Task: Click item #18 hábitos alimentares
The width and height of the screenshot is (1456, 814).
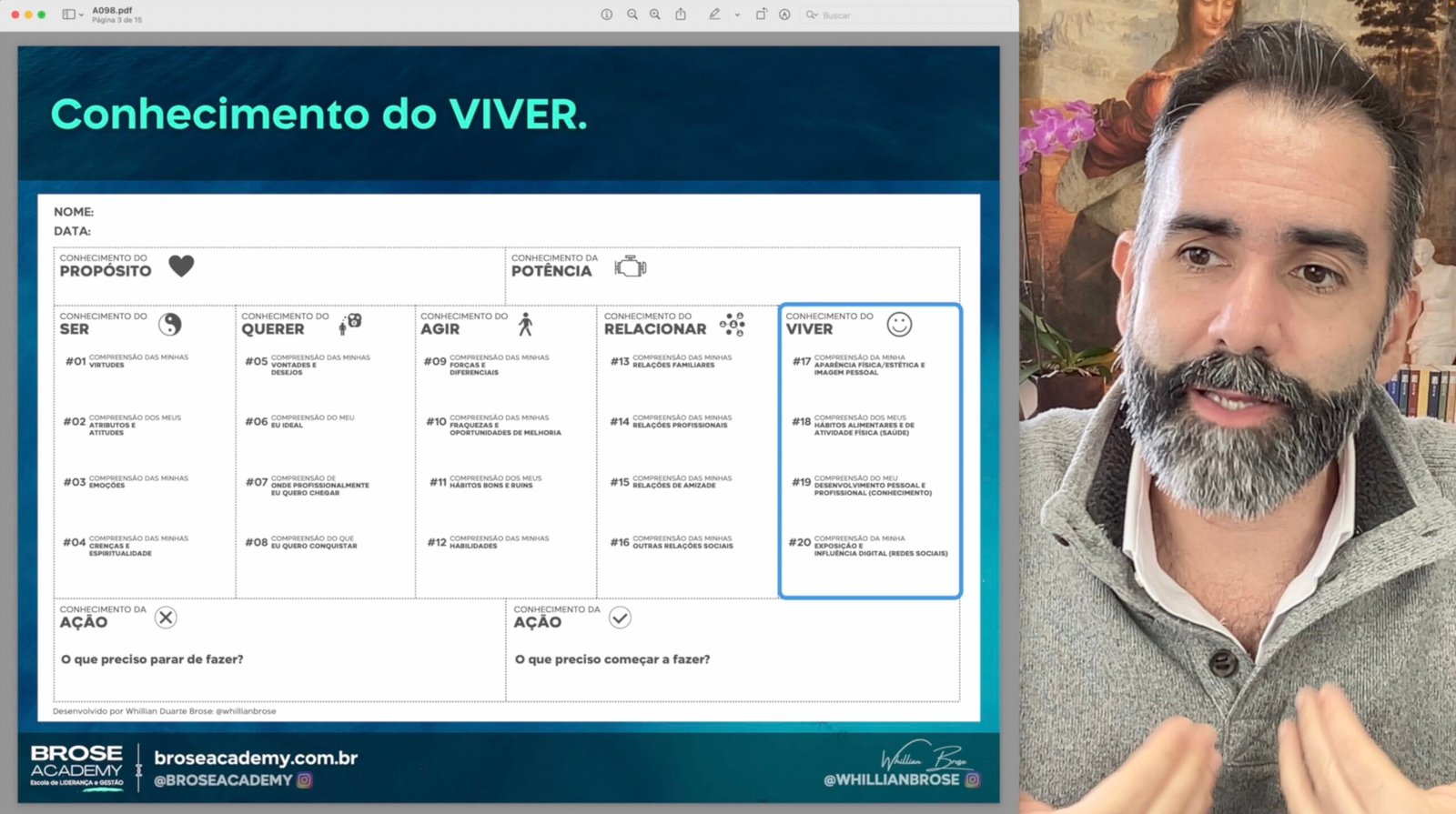Action: 854,425
